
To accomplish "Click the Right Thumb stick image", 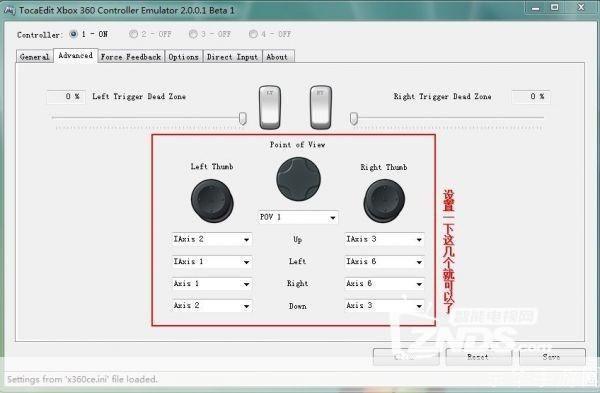I will (384, 201).
